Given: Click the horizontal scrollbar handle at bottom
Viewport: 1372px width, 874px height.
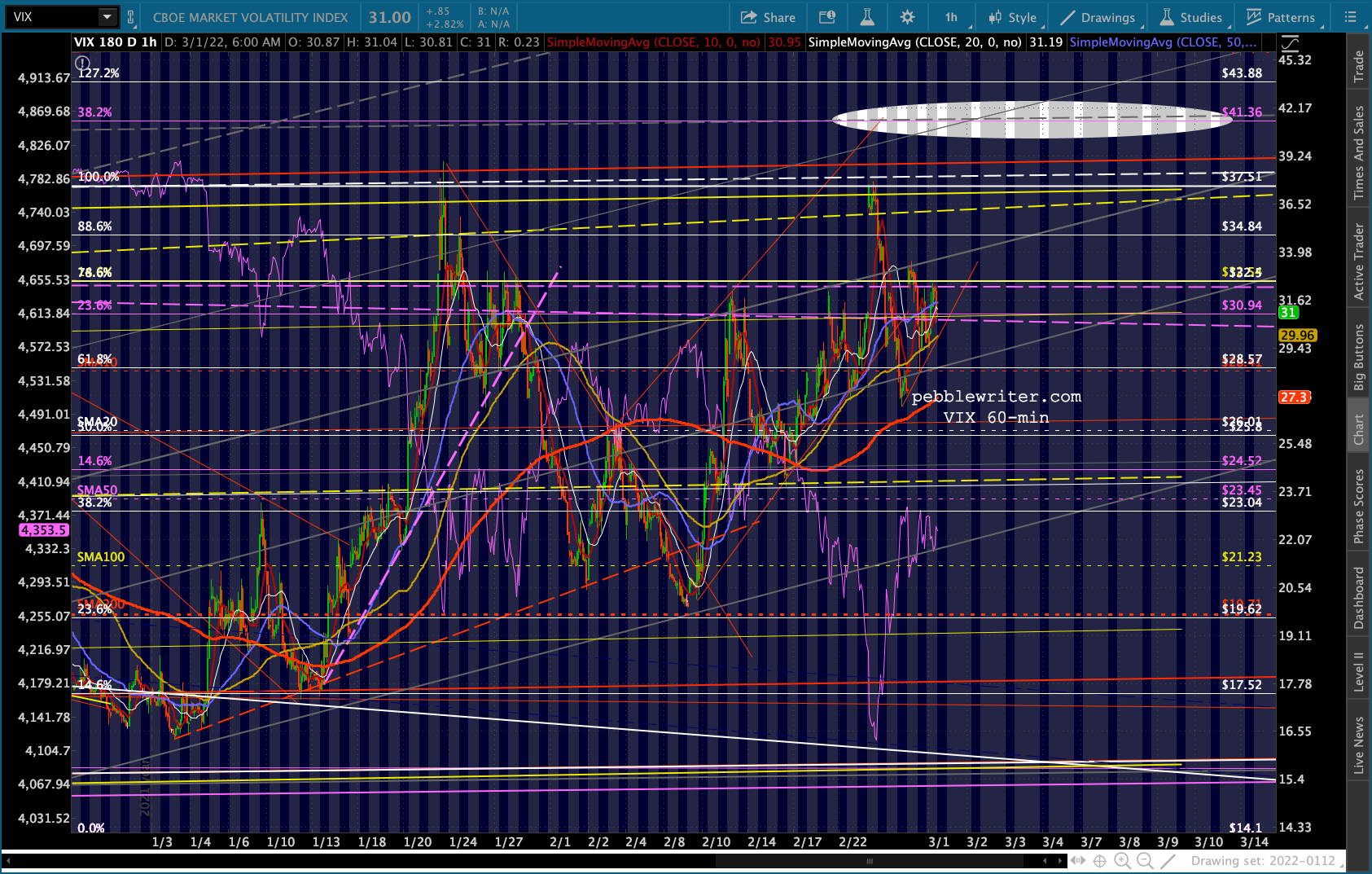Looking at the screenshot, I should tap(870, 861).
